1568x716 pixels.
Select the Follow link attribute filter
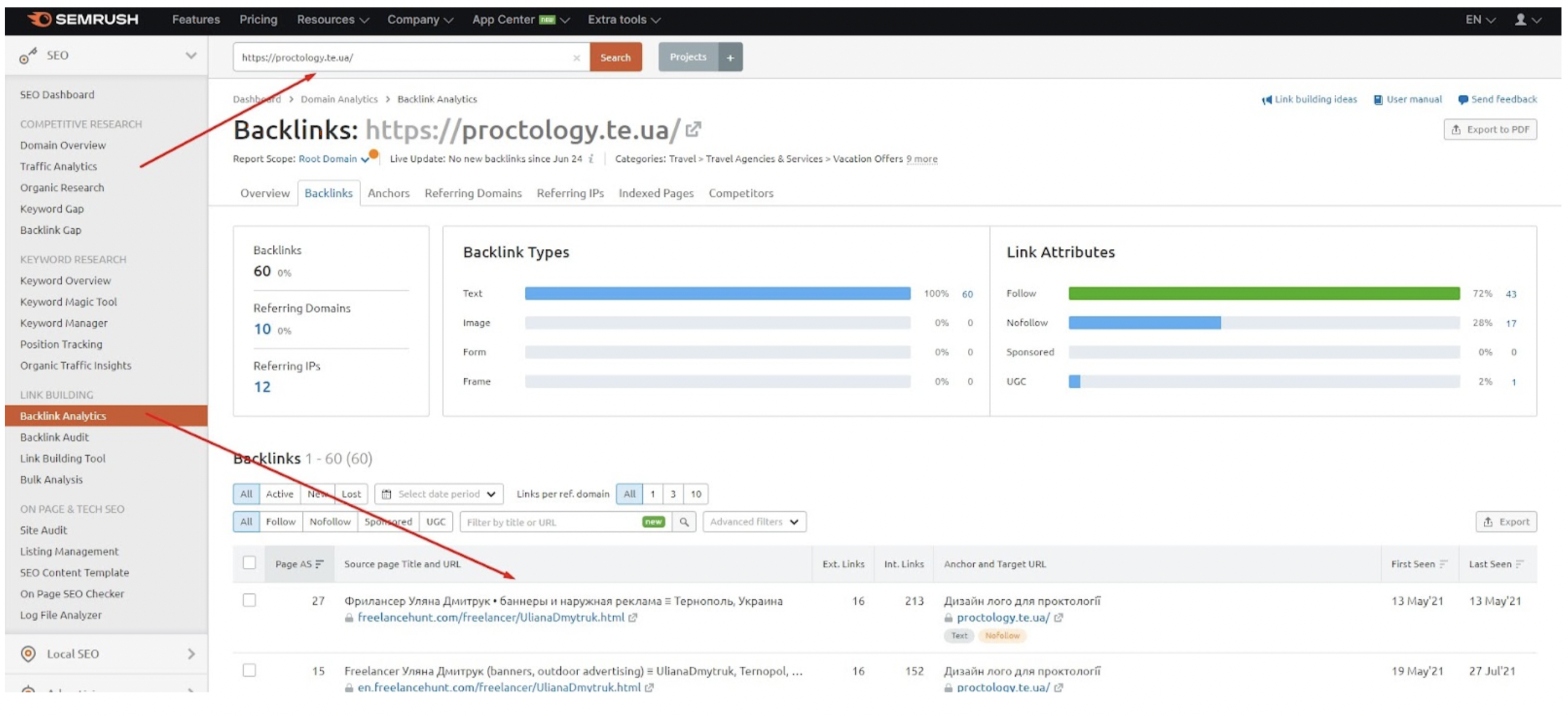point(281,522)
